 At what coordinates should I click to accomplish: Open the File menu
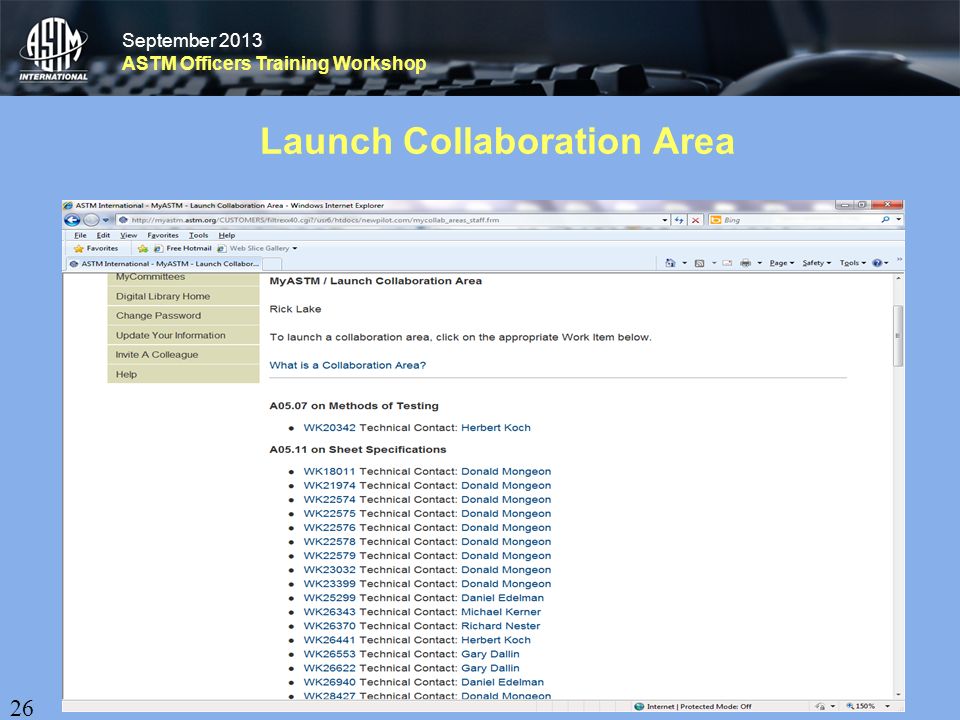coord(80,235)
